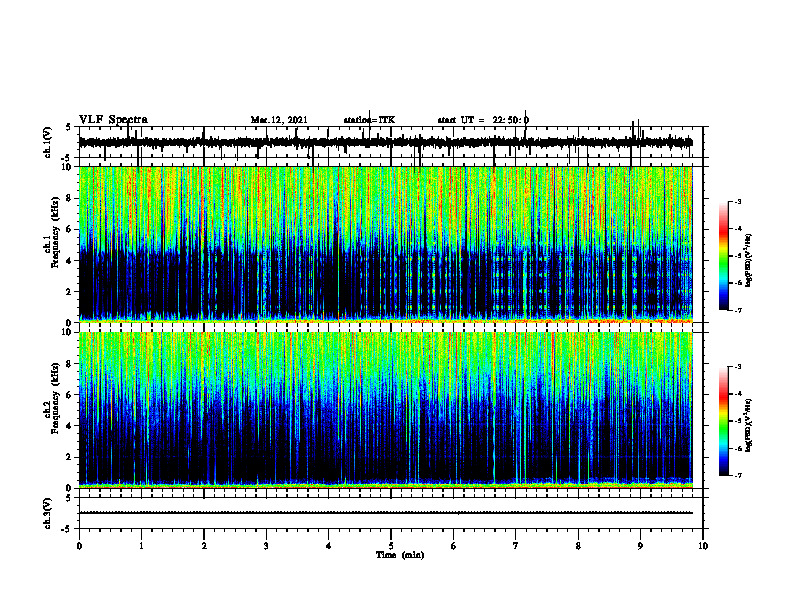Click the ch.2 color bar log(PSD) label
792x612 pixels.
(x=749, y=425)
